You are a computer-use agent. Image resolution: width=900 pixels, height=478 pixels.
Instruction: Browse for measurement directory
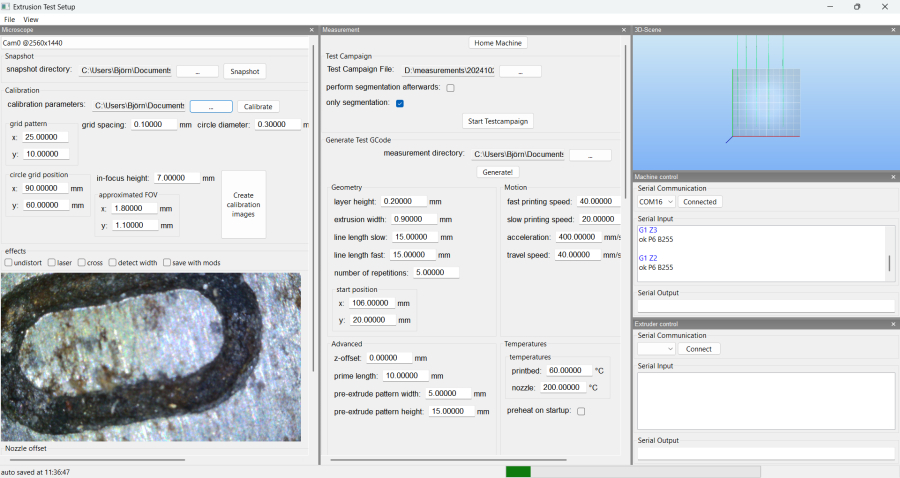(590, 155)
